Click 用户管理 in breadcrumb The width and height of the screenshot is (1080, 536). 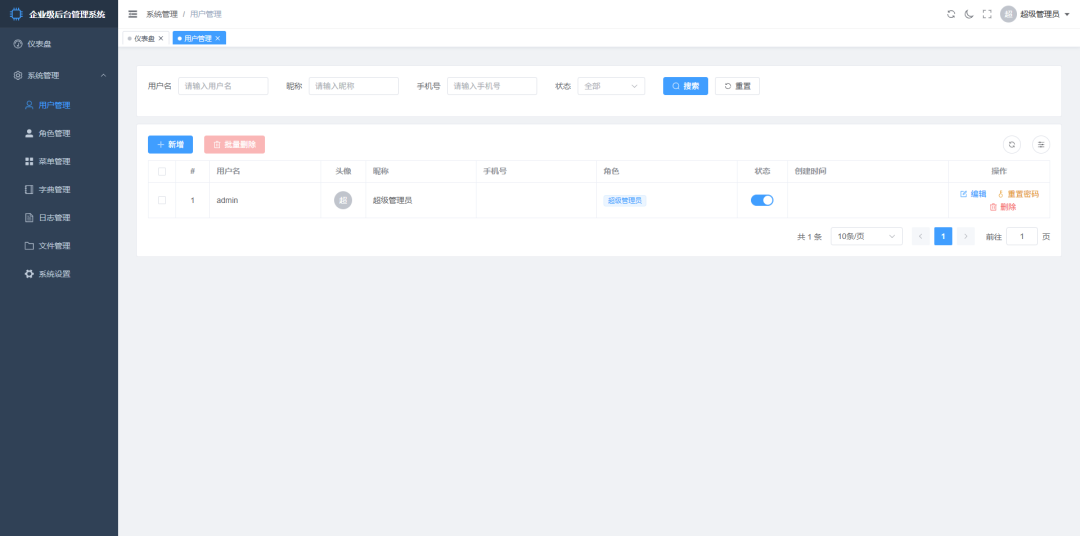206,14
